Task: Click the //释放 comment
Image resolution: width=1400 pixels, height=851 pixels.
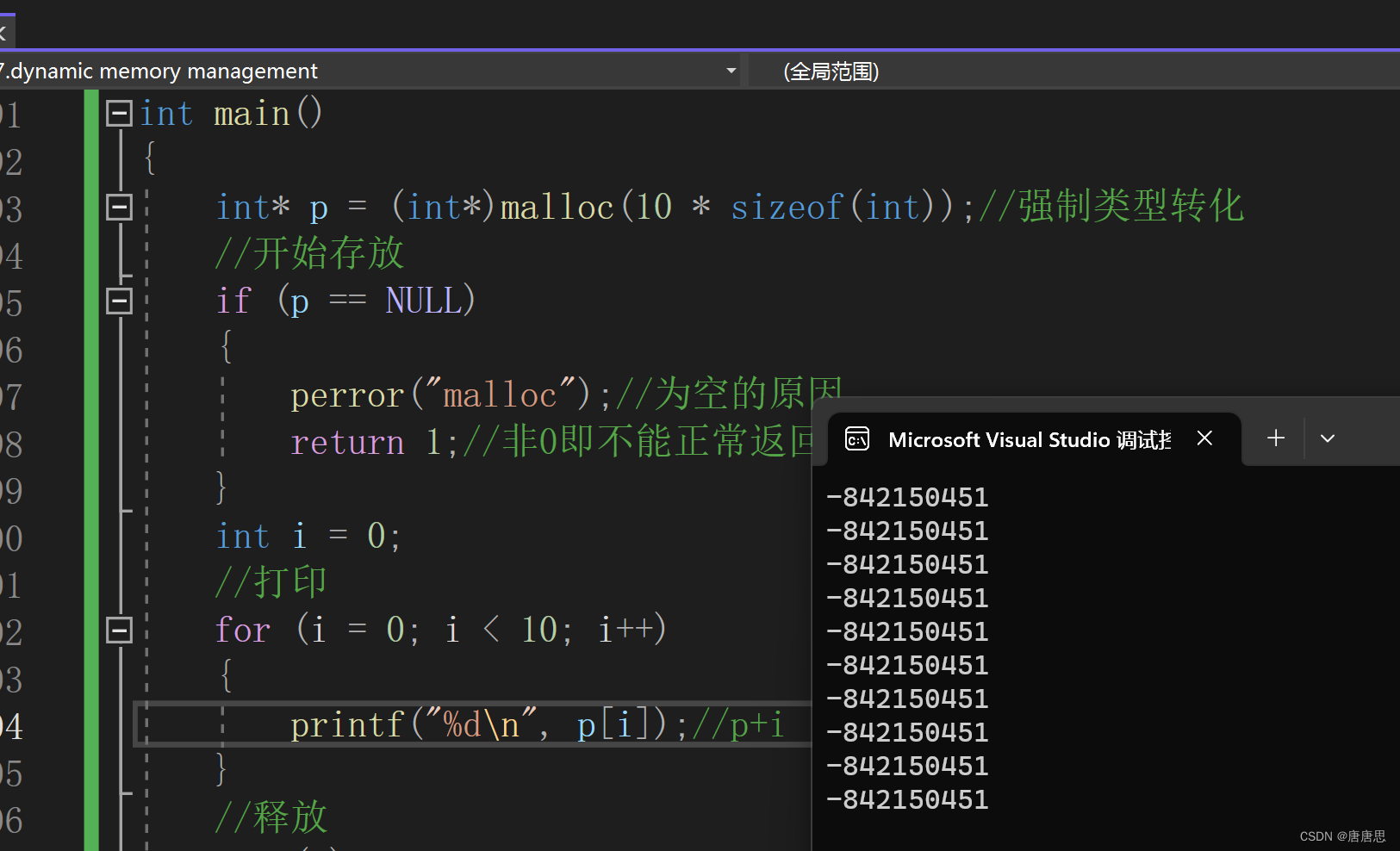Action: coord(271,817)
